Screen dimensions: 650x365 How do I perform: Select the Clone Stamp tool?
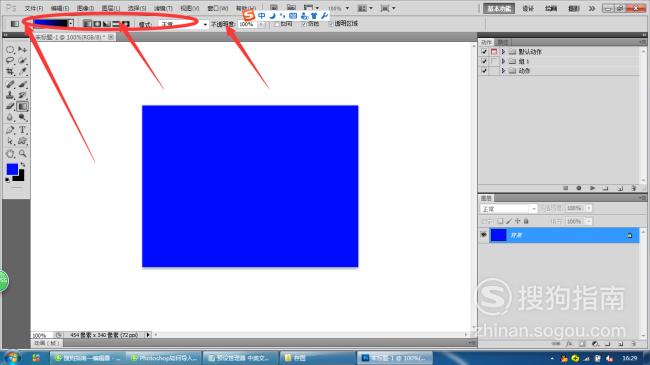pyautogui.click(x=10, y=95)
